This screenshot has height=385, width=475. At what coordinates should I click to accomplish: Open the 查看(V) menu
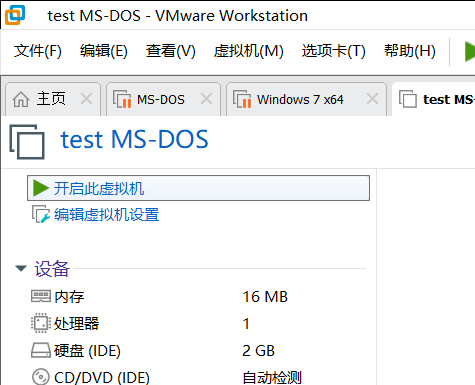171,51
